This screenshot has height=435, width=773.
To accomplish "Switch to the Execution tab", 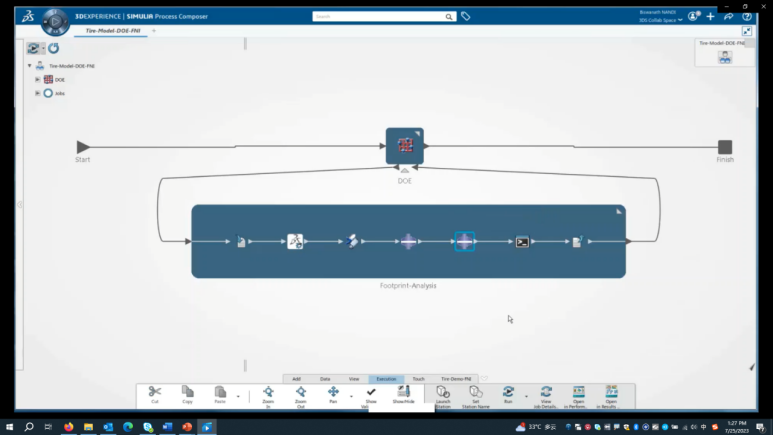I will point(385,379).
